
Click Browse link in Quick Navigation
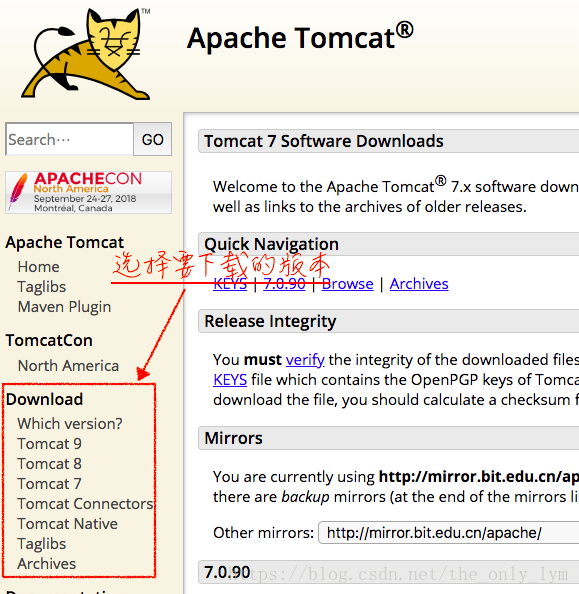(347, 284)
